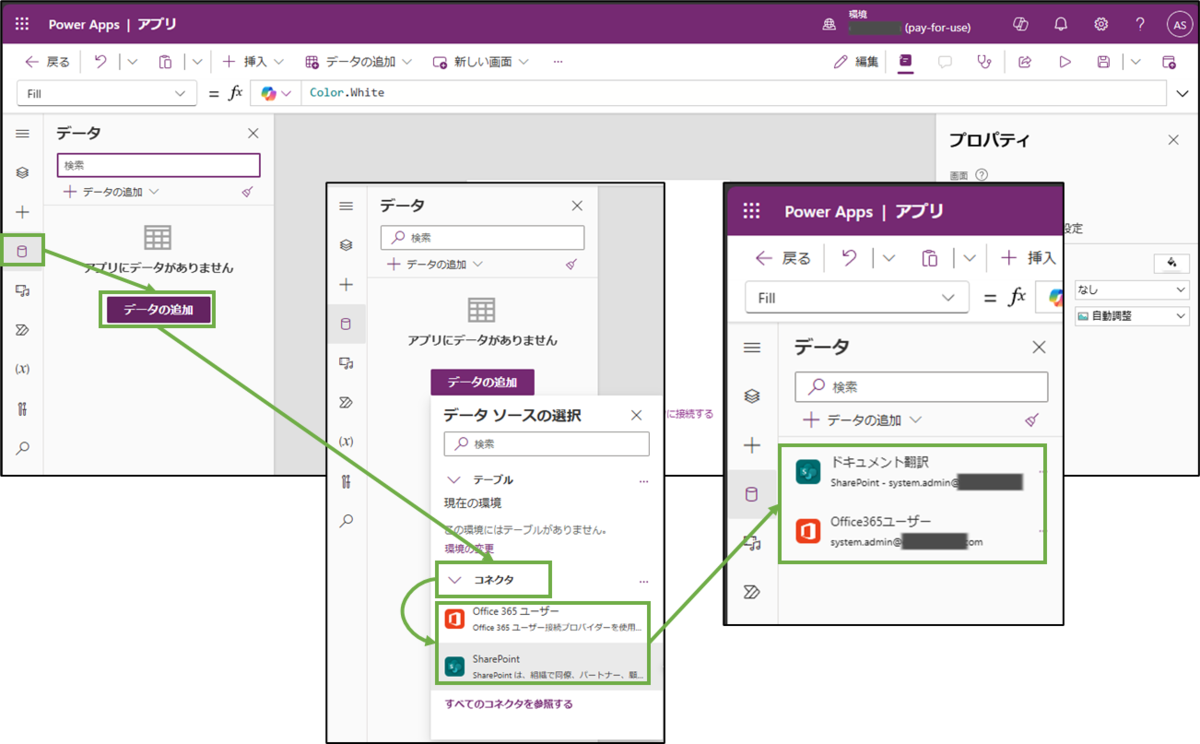
Task: Open the Copilot formula dropdown beside fx
Action: pos(276,93)
